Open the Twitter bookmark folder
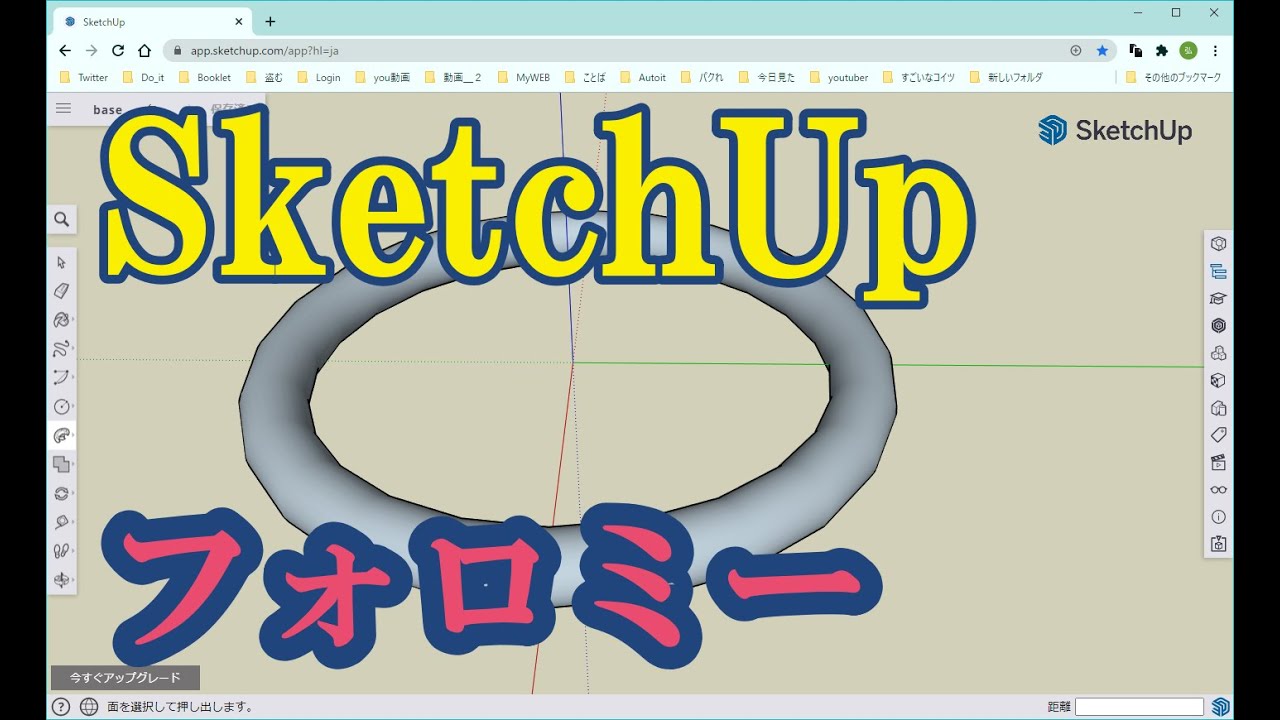1280x720 pixels. [x=84, y=77]
